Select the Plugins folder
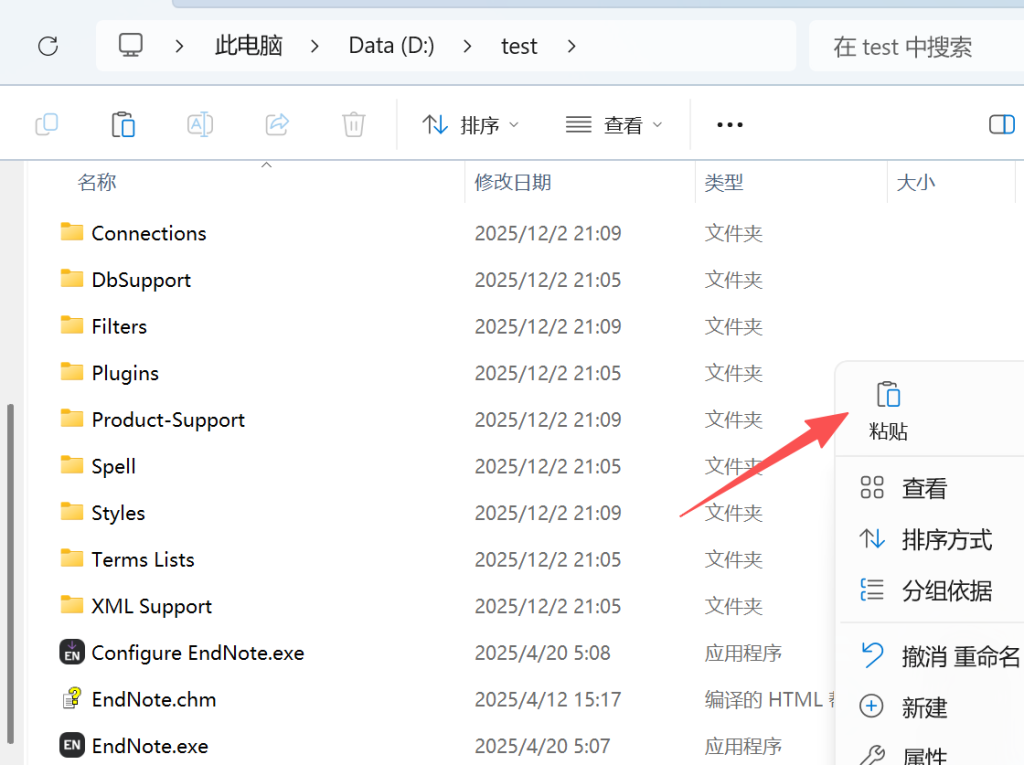This screenshot has height=765, width=1024. (x=125, y=373)
